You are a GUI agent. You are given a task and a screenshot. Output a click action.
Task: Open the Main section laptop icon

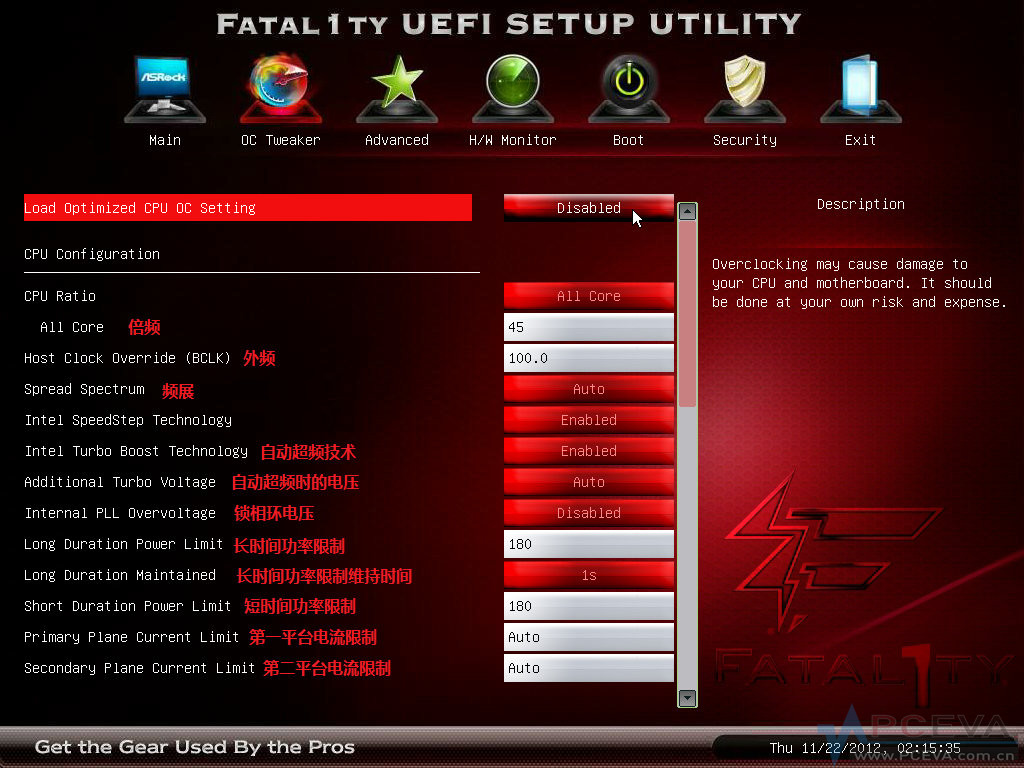[165, 89]
